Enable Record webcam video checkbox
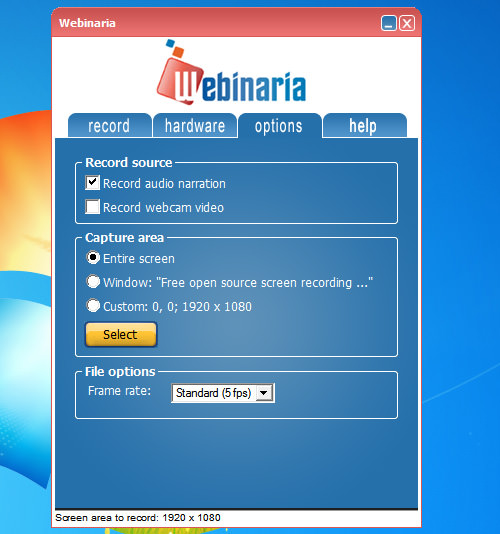The width and height of the screenshot is (500, 534). [x=92, y=206]
